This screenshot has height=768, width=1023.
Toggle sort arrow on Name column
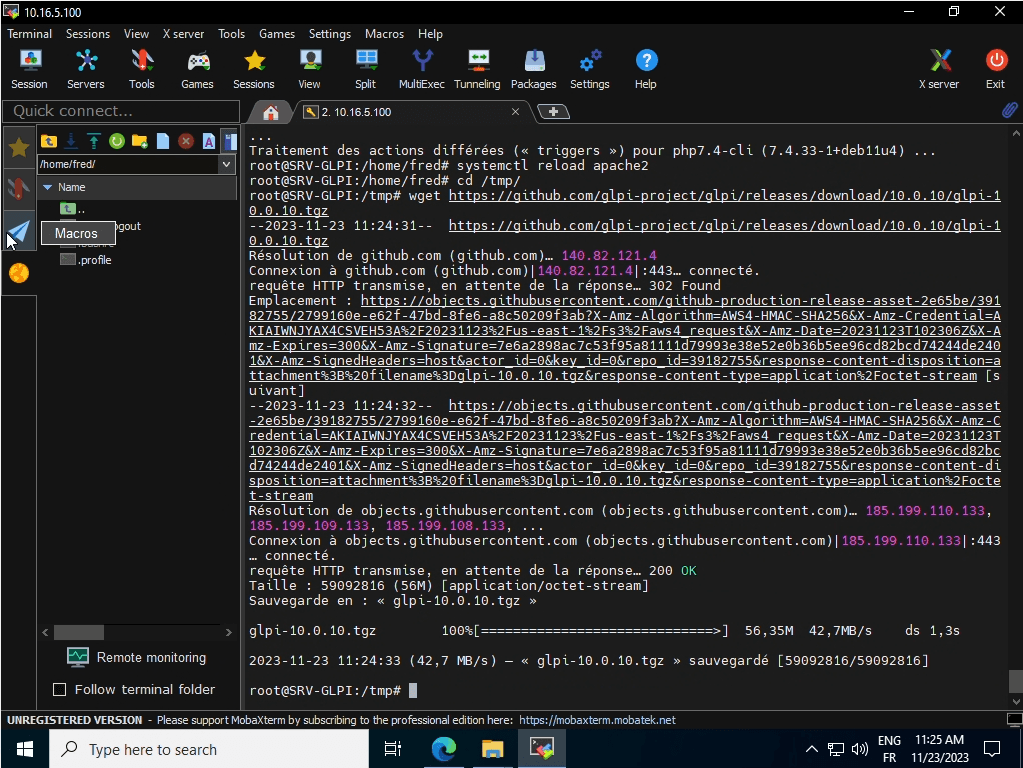coord(47,187)
